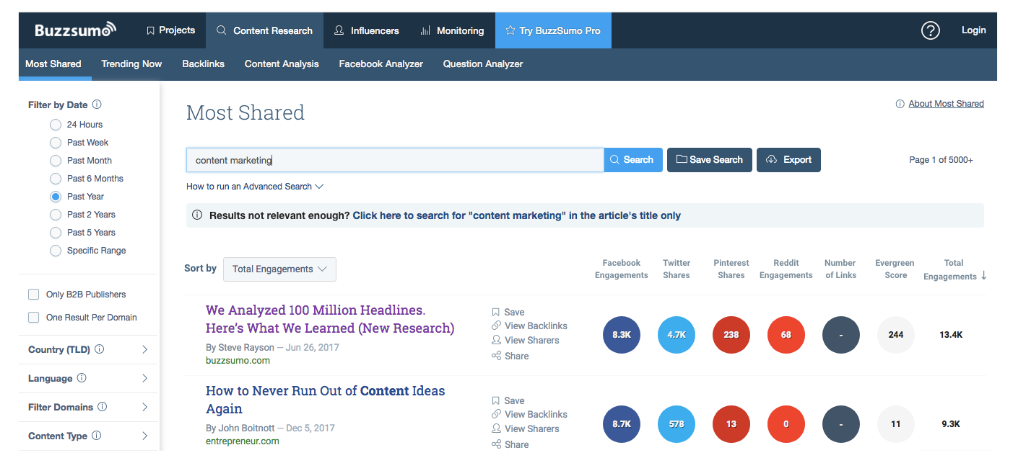
Task: Switch to Facebook Analyzer tab
Action: 381,64
